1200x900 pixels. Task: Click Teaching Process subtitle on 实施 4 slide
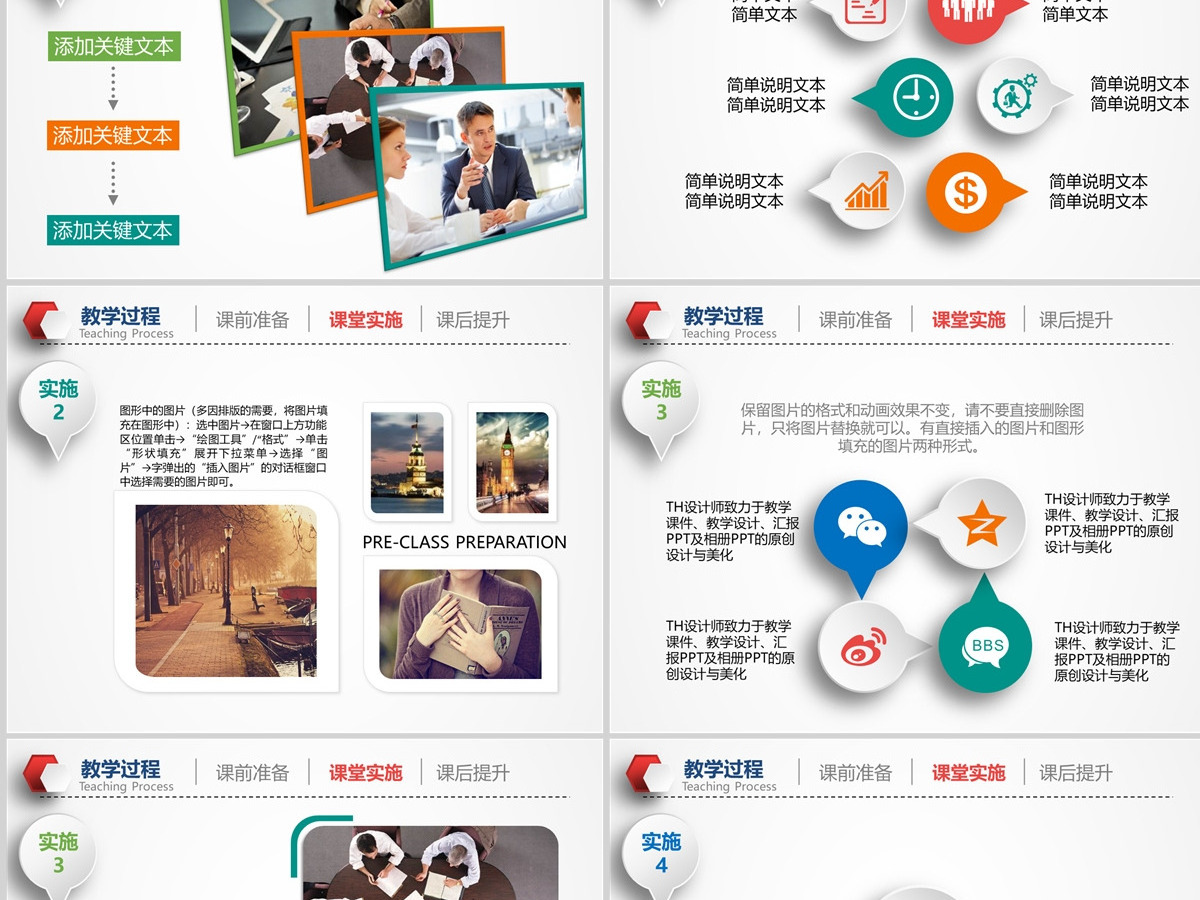[x=729, y=787]
